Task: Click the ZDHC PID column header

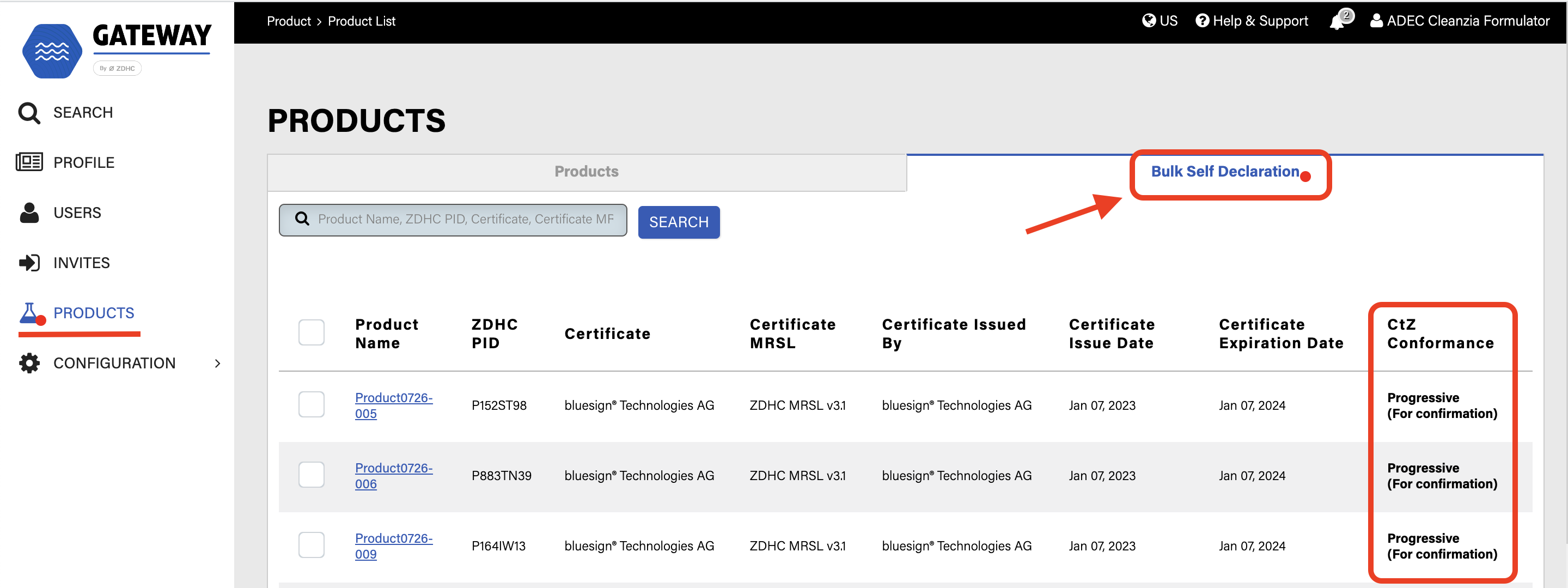Action: tap(495, 334)
